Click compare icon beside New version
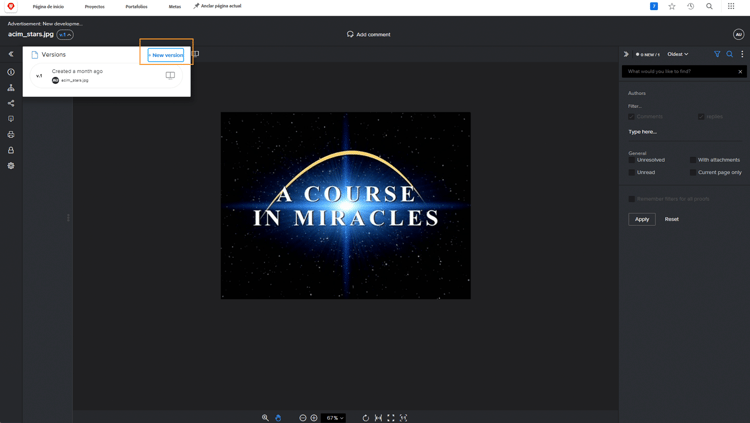Screen dimensions: 750x423 (195, 54)
